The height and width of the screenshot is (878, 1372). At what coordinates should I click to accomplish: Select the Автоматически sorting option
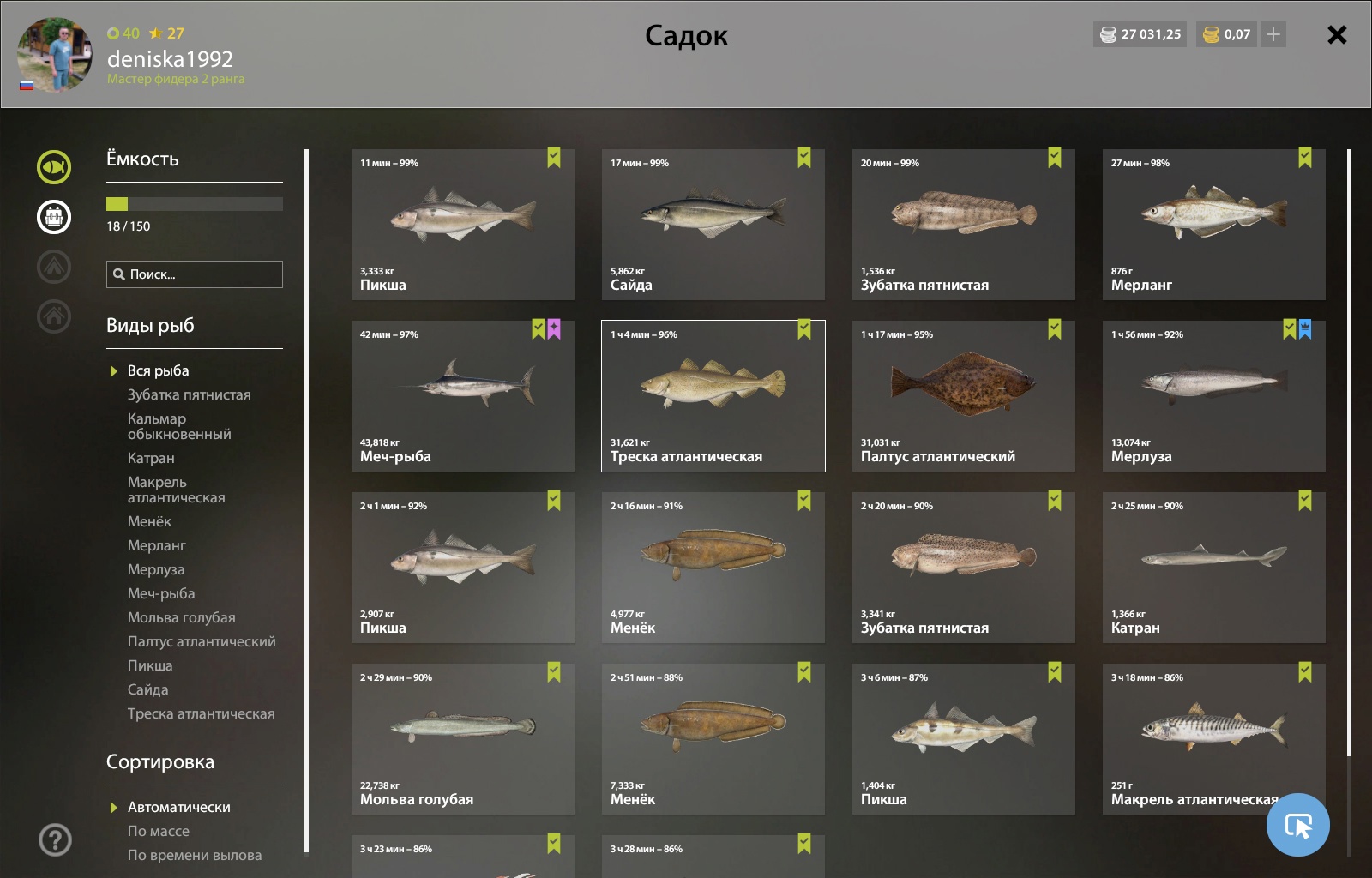pyautogui.click(x=178, y=807)
